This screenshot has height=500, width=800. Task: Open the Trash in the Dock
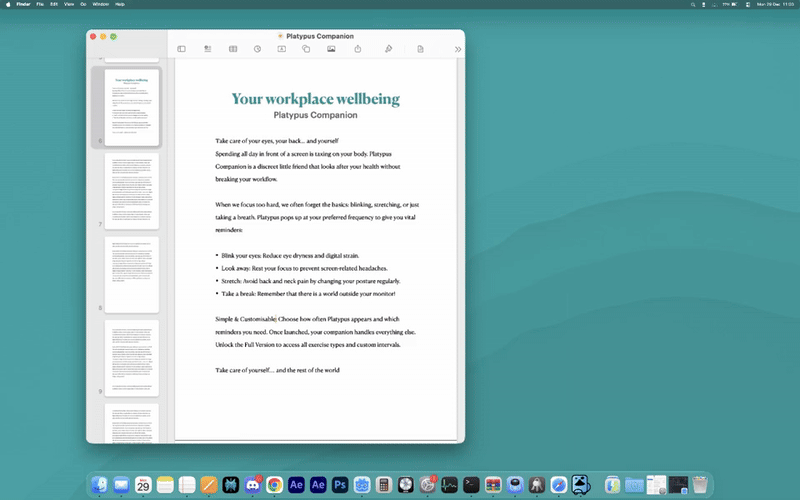700,485
